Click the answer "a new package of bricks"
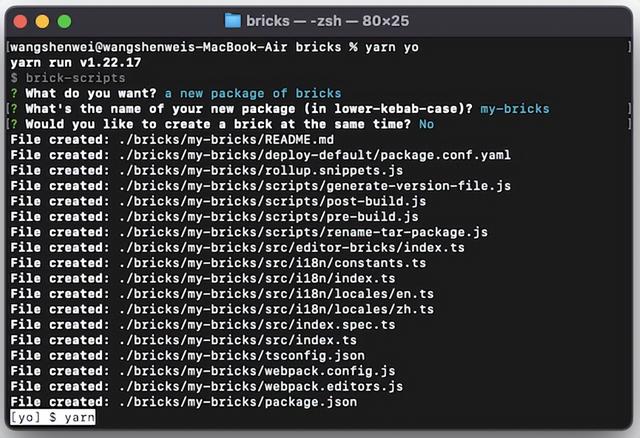The width and height of the screenshot is (640, 438). pos(253,93)
